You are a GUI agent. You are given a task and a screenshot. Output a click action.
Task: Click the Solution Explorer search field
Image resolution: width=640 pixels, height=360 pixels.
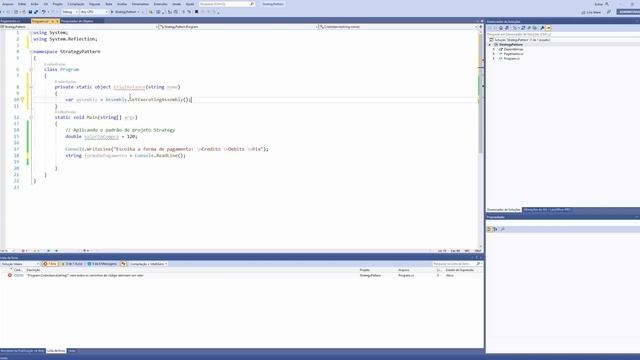point(562,34)
